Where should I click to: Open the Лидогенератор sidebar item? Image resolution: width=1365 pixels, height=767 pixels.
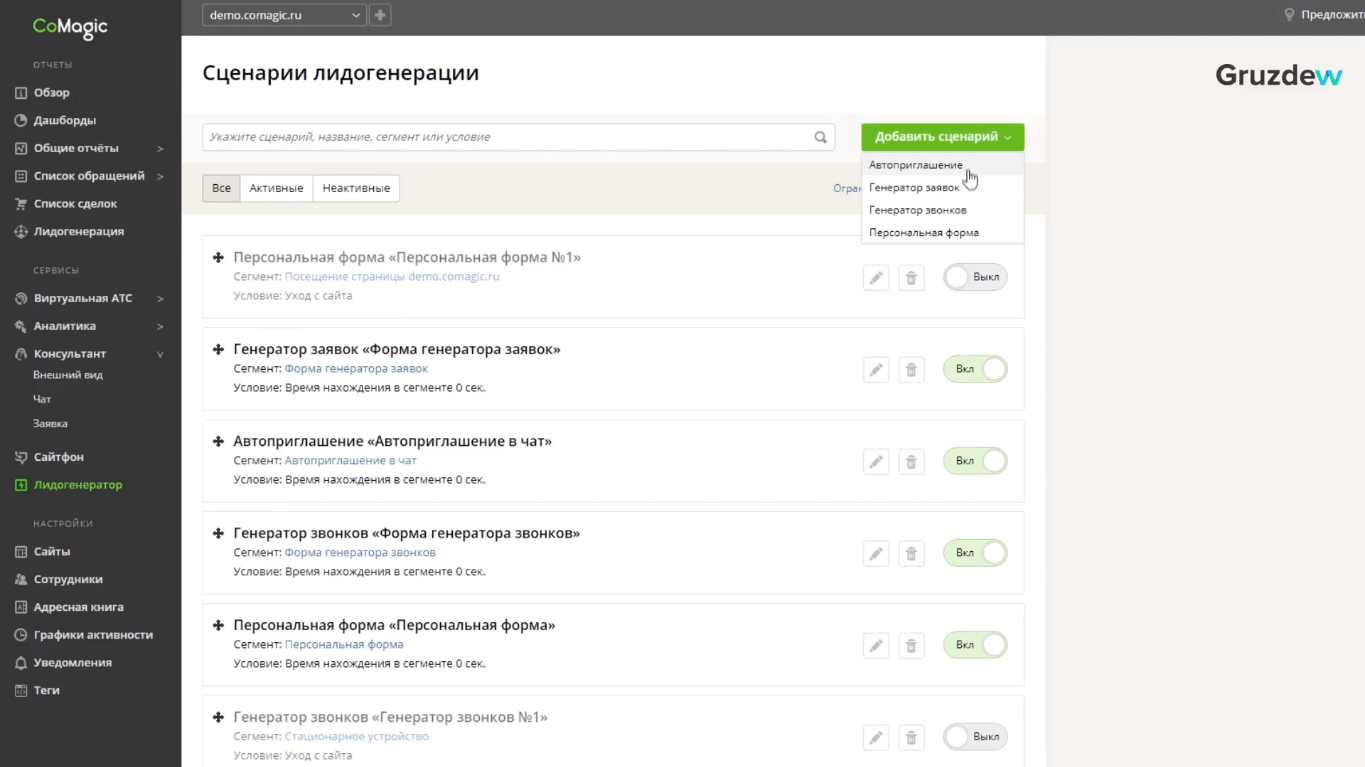(x=78, y=485)
